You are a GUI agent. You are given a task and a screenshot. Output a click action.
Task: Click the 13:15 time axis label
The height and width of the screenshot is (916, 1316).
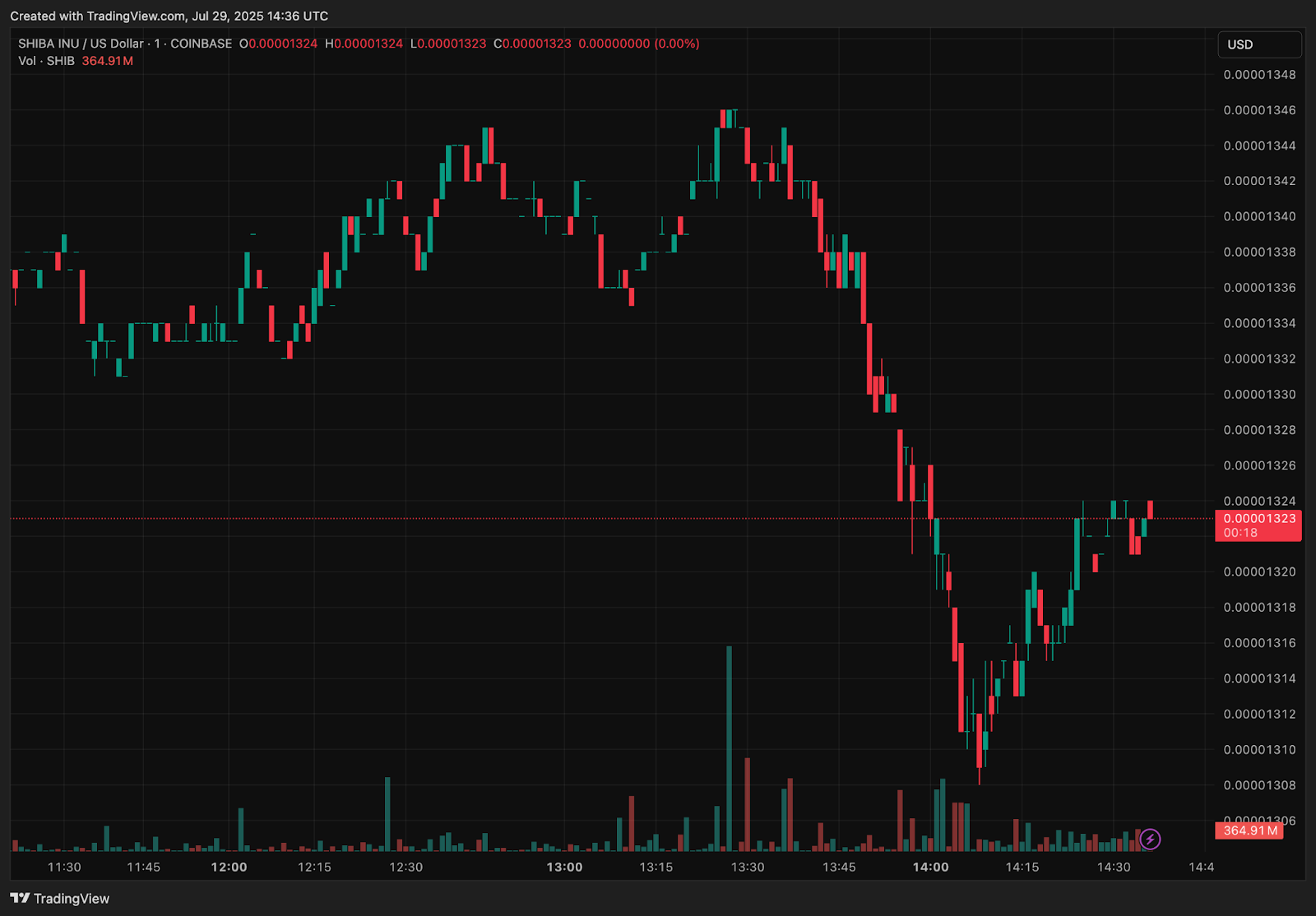656,867
